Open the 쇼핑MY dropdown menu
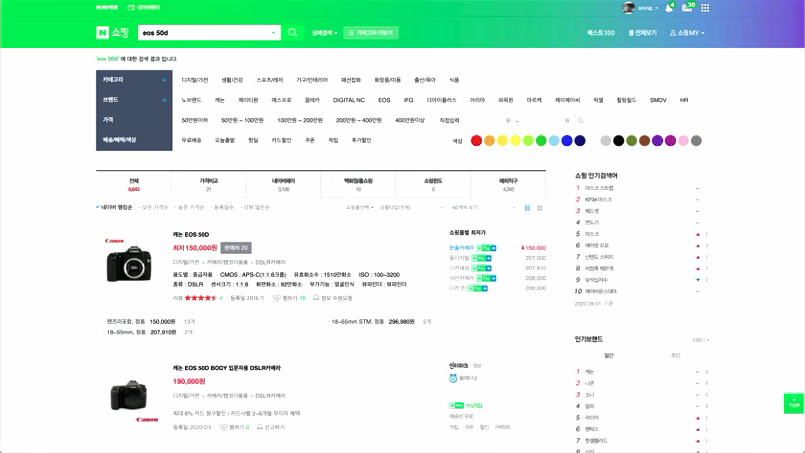 687,32
